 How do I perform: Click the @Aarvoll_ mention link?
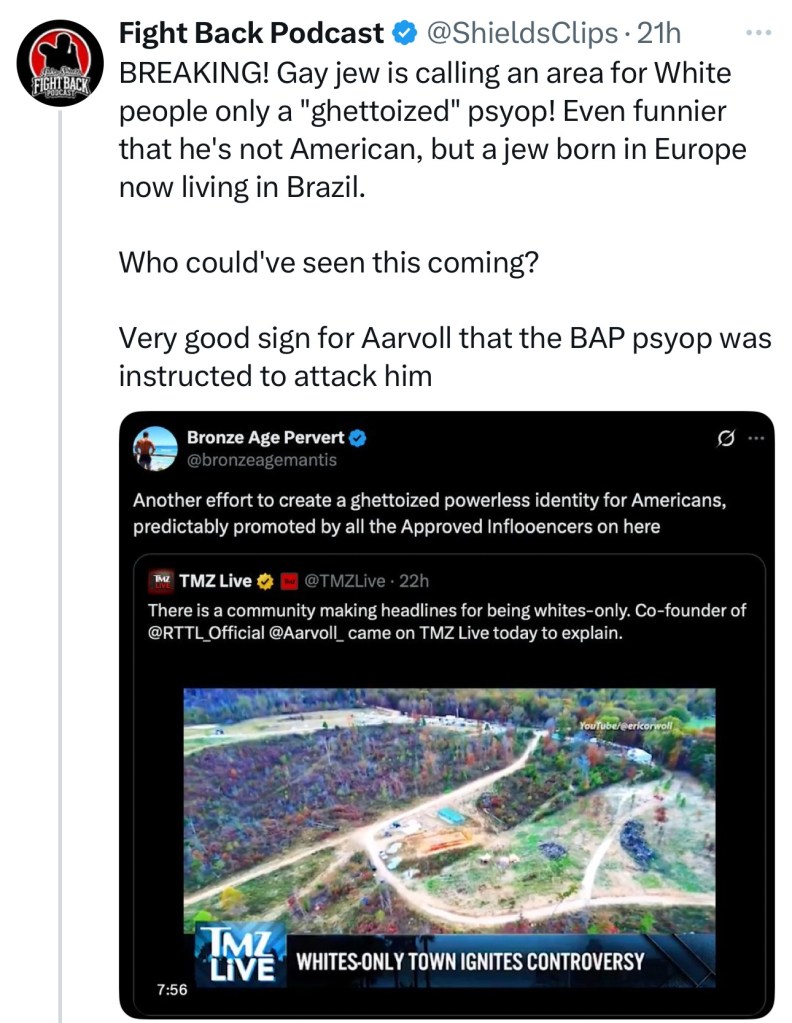(312, 632)
